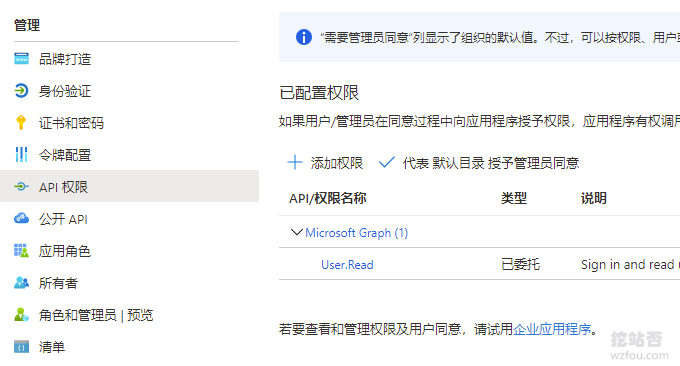Viewport: 680px width, 366px height.
Task: Click the 类型 column header
Action: (514, 198)
